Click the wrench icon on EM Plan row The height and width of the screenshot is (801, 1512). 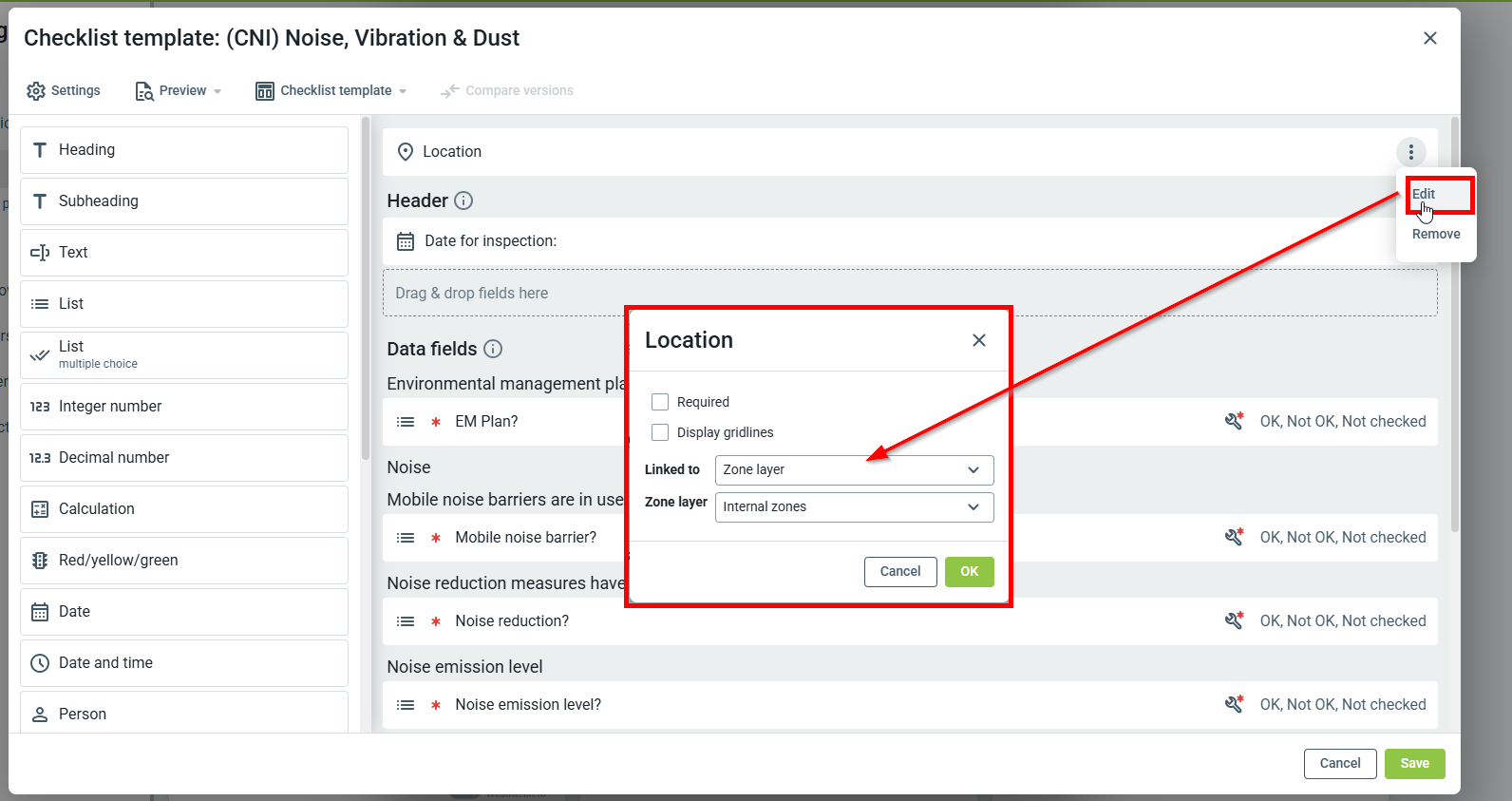coord(1234,421)
